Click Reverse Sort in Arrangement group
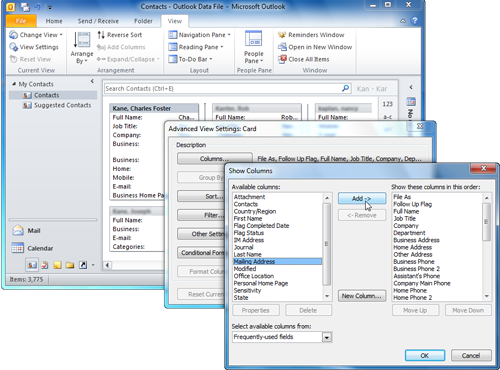This screenshot has width=500, height=370. point(120,35)
